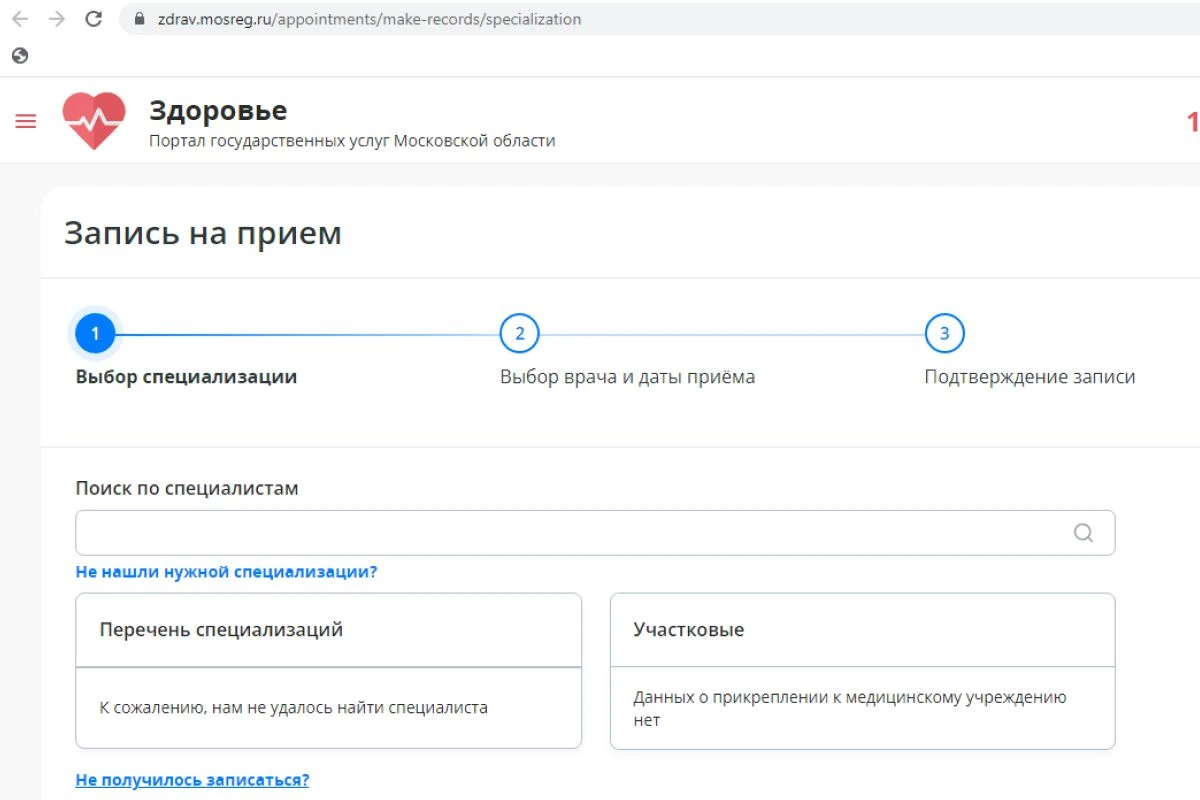
Task: Focus the specialist search field
Action: tap(595, 533)
